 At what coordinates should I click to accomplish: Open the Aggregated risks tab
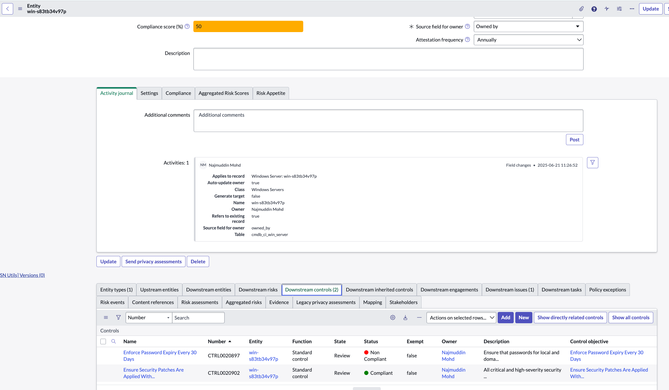point(244,302)
